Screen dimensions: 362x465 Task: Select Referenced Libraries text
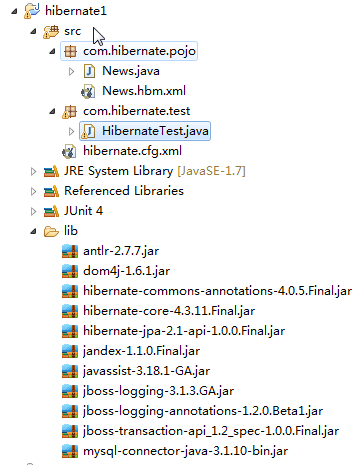(x=124, y=191)
